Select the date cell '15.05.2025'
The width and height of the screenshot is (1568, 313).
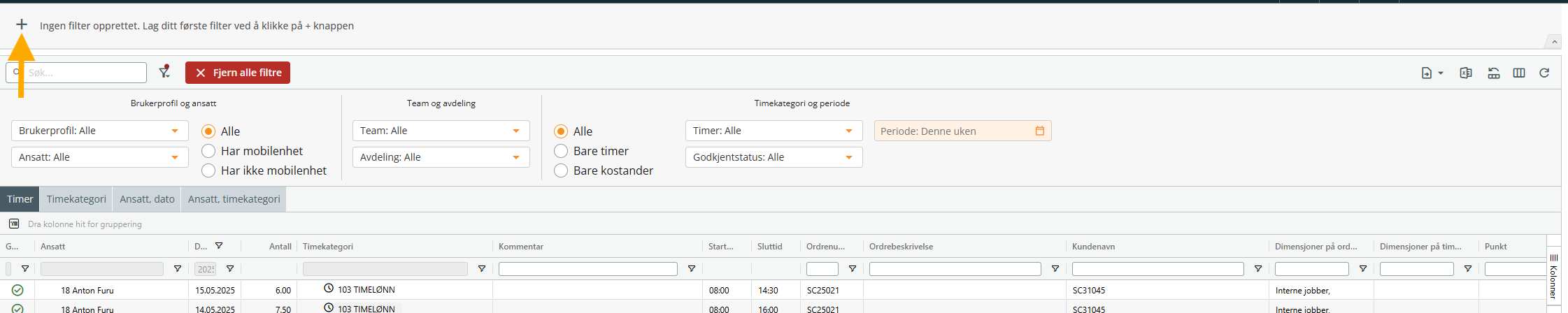click(x=215, y=290)
